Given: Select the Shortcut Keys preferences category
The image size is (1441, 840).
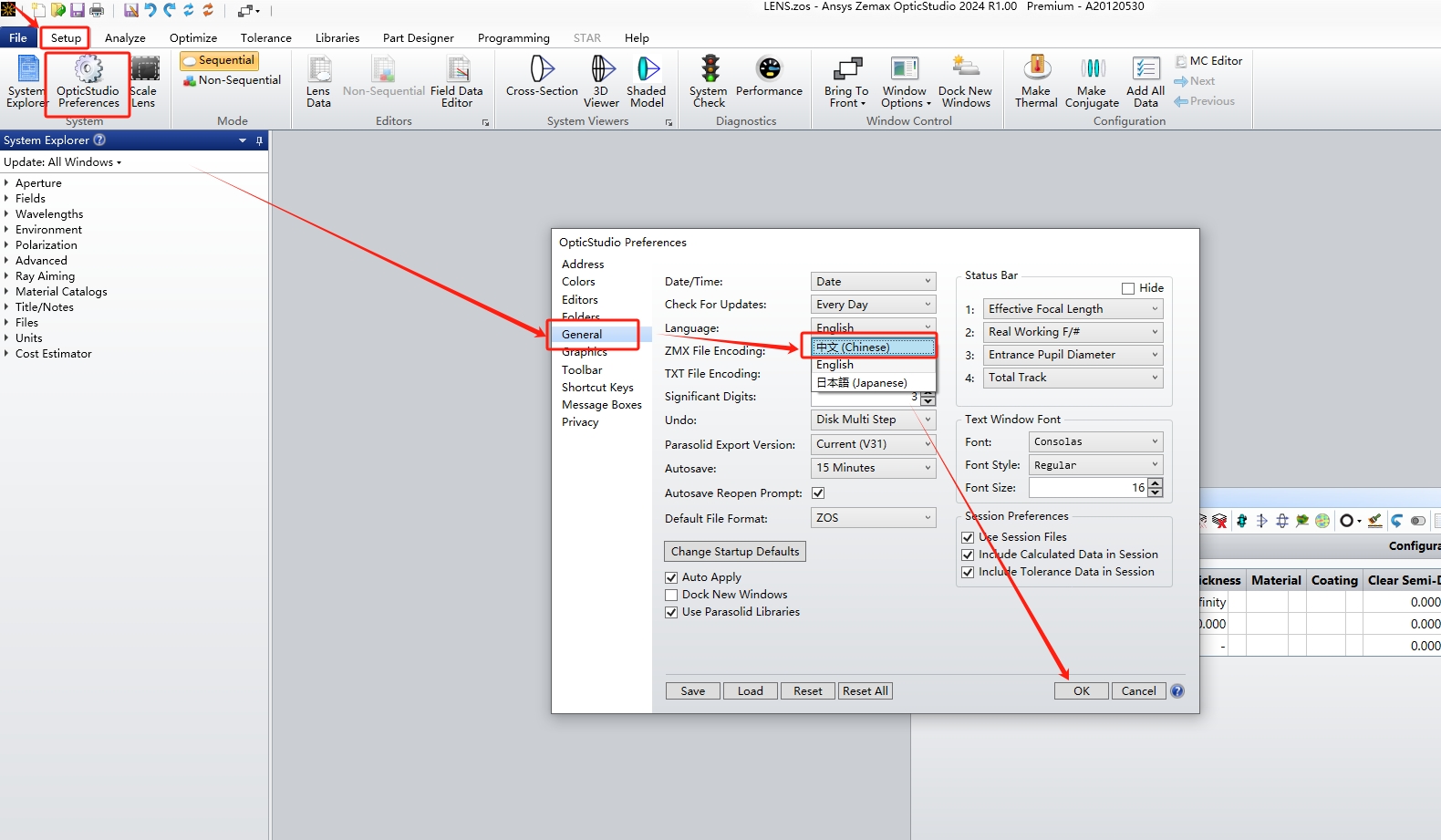Looking at the screenshot, I should (x=597, y=388).
